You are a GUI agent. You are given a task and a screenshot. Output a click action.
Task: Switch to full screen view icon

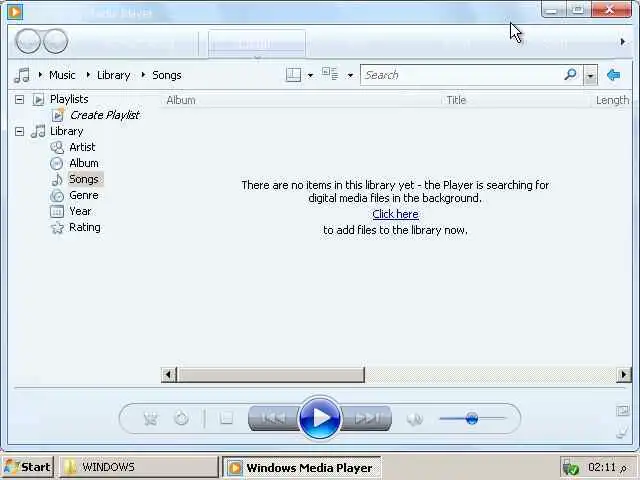(622, 411)
